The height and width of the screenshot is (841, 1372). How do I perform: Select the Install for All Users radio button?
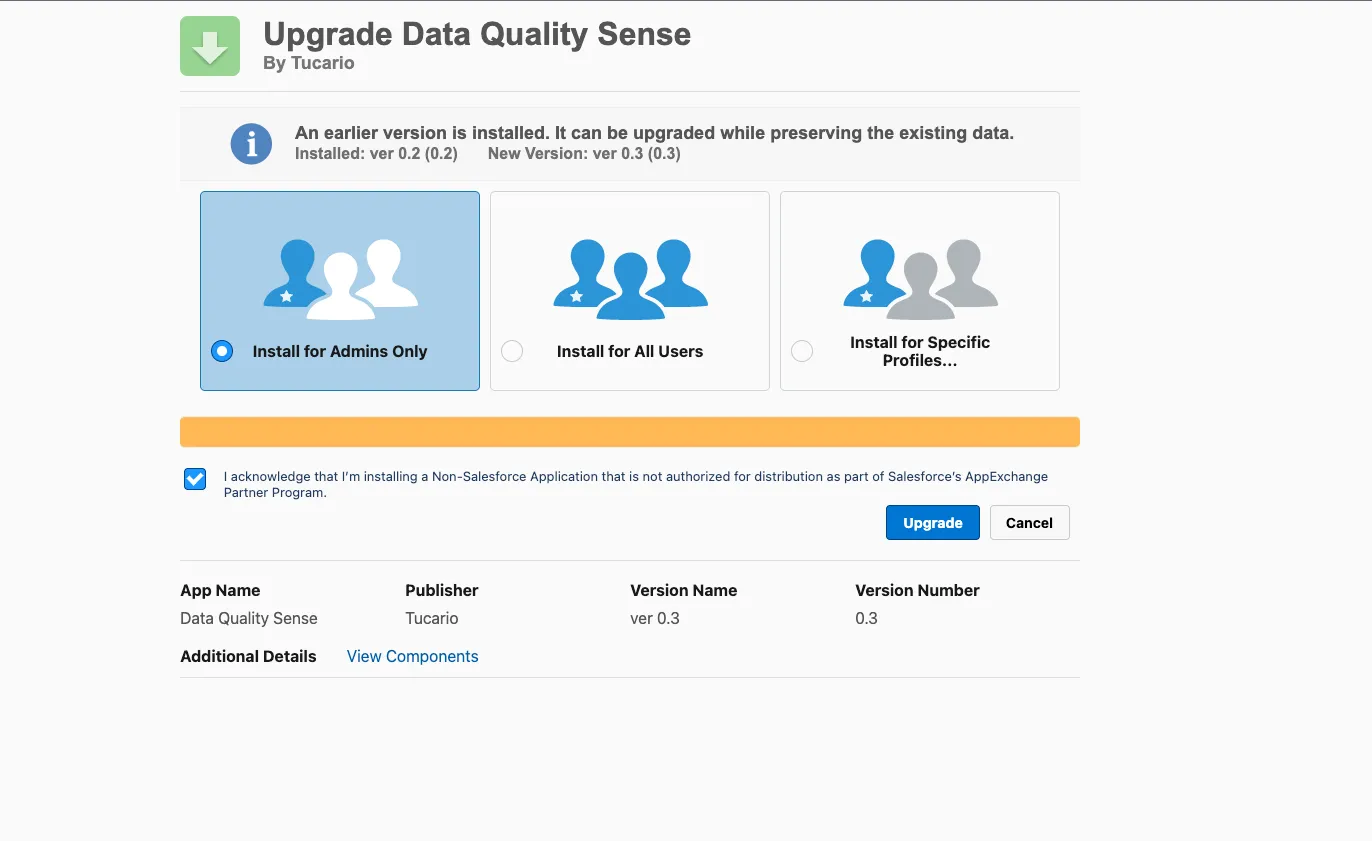coord(511,351)
